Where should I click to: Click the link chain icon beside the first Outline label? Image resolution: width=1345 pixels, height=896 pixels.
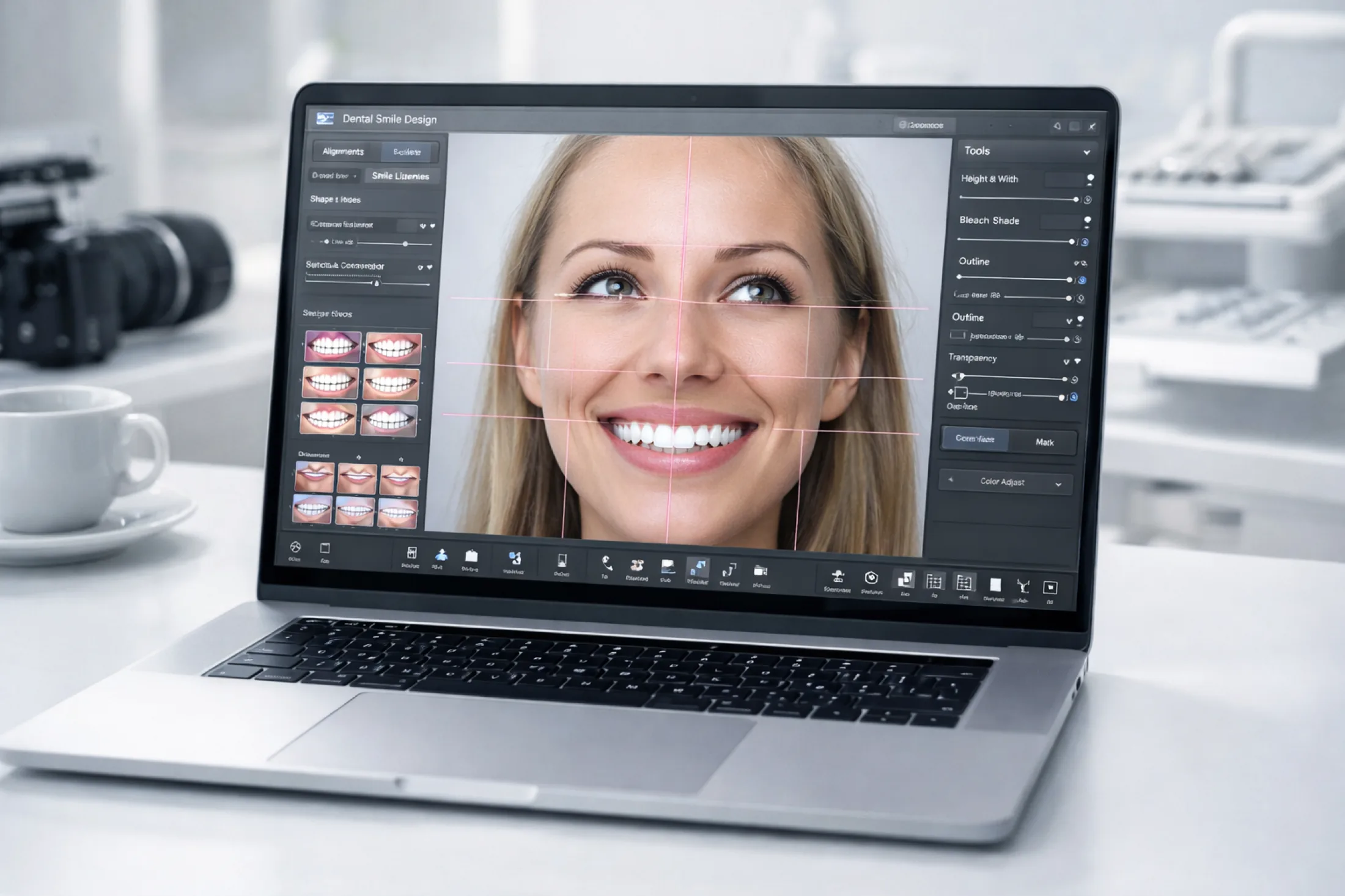pos(1080,263)
